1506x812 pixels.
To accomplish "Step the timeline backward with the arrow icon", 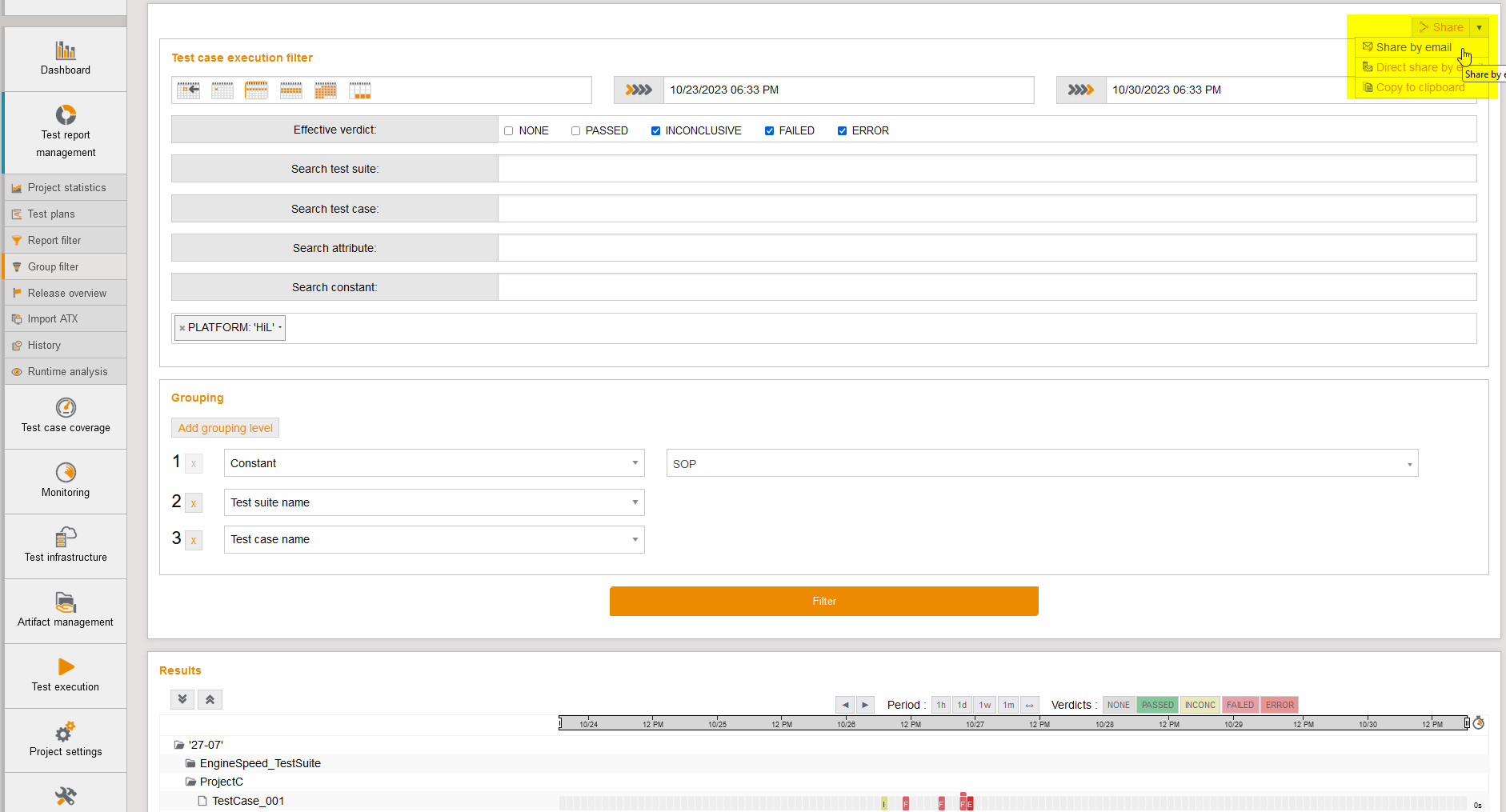I will (845, 705).
